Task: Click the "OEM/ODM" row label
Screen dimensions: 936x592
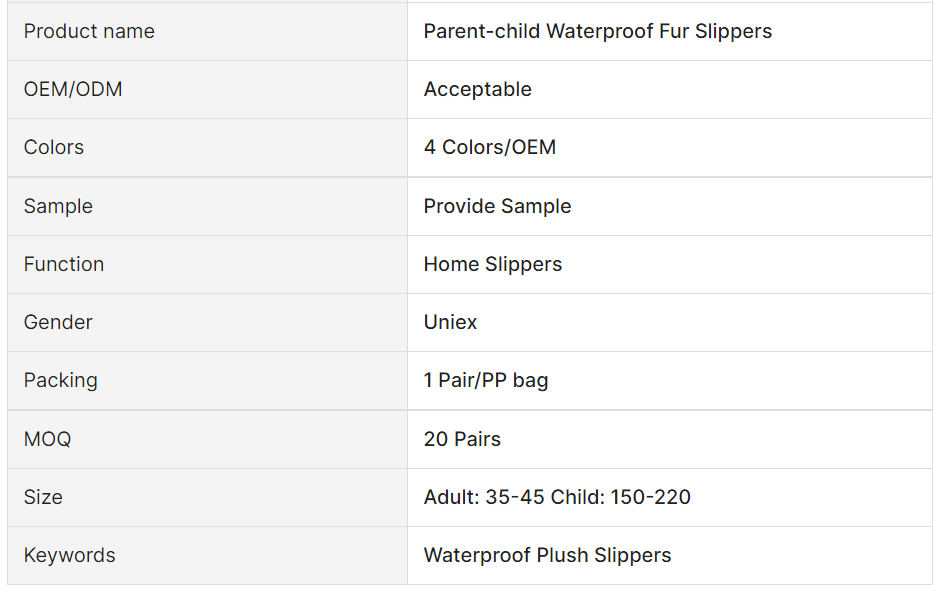Action: [73, 89]
